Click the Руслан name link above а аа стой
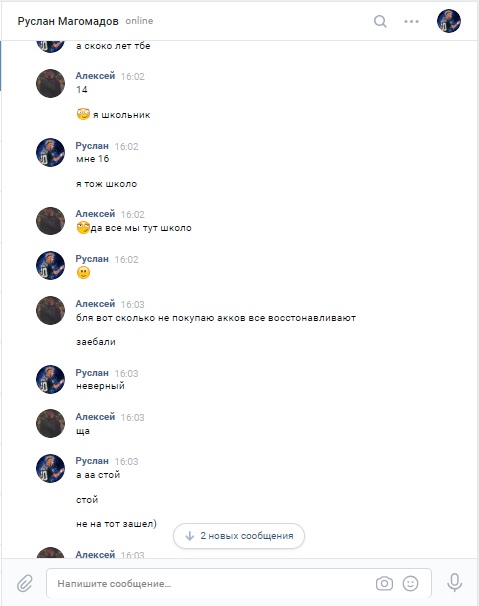This screenshot has width=479, height=606. 92,461
